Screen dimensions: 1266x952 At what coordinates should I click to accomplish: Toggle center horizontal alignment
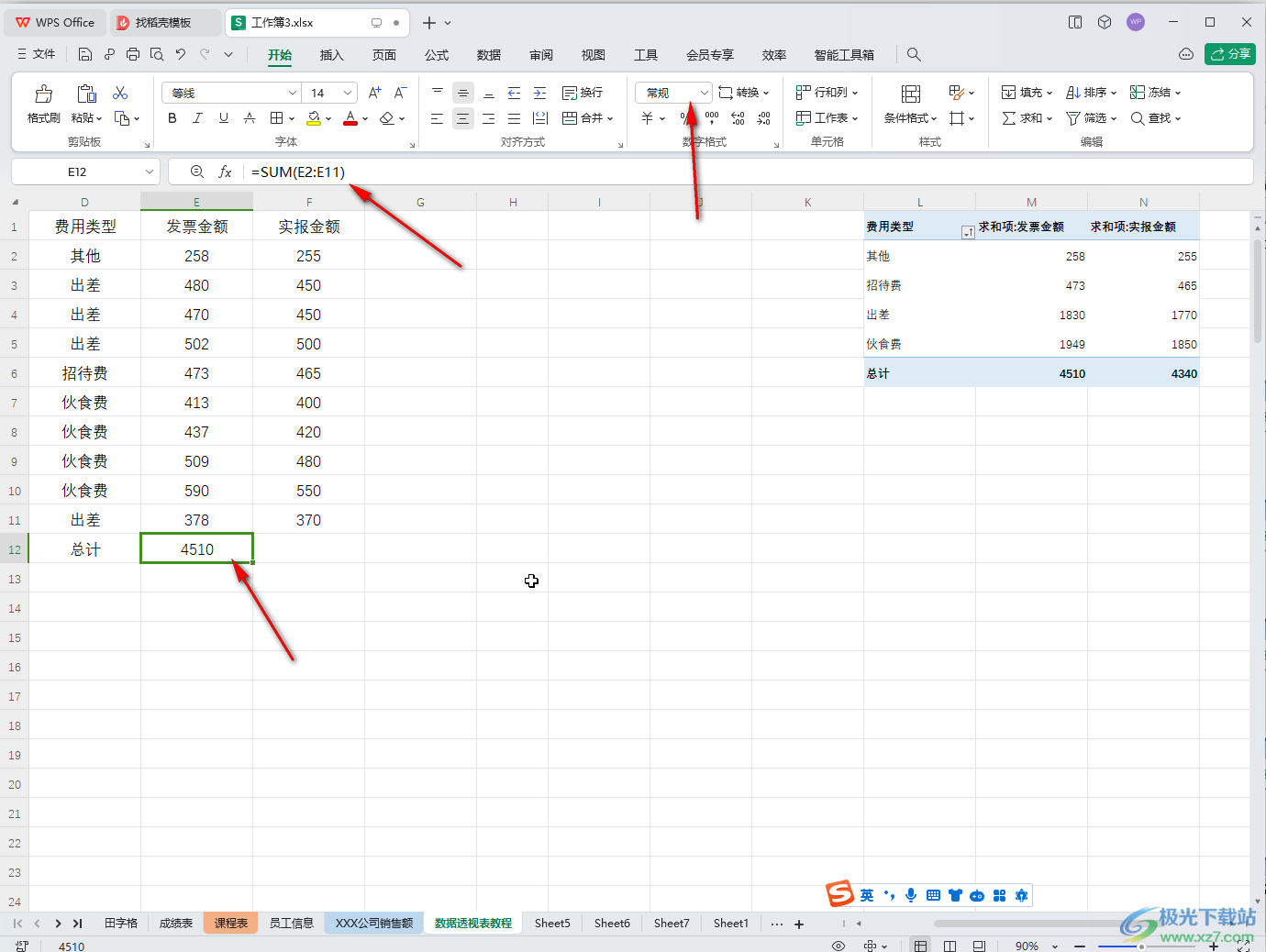[463, 118]
